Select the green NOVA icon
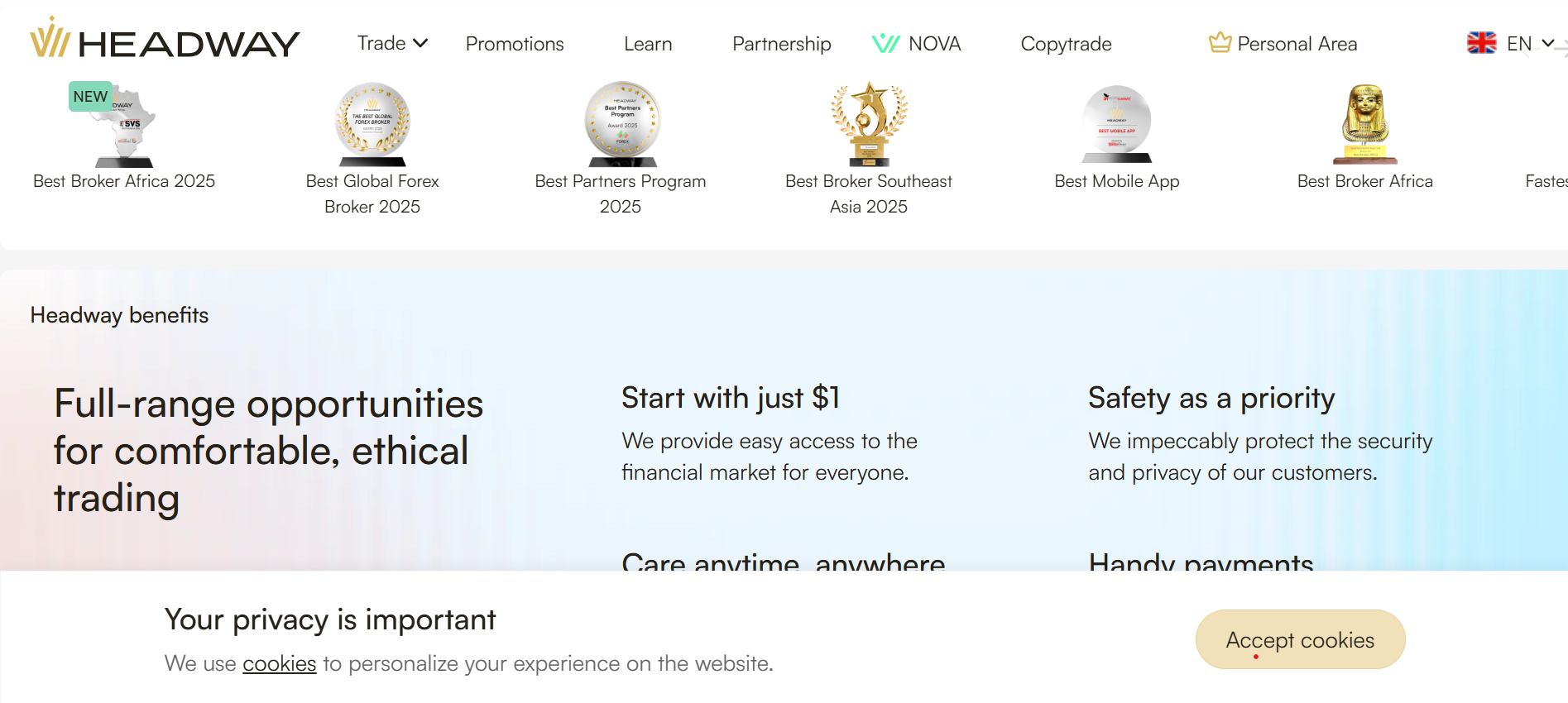The height and width of the screenshot is (703, 1568). [885, 43]
